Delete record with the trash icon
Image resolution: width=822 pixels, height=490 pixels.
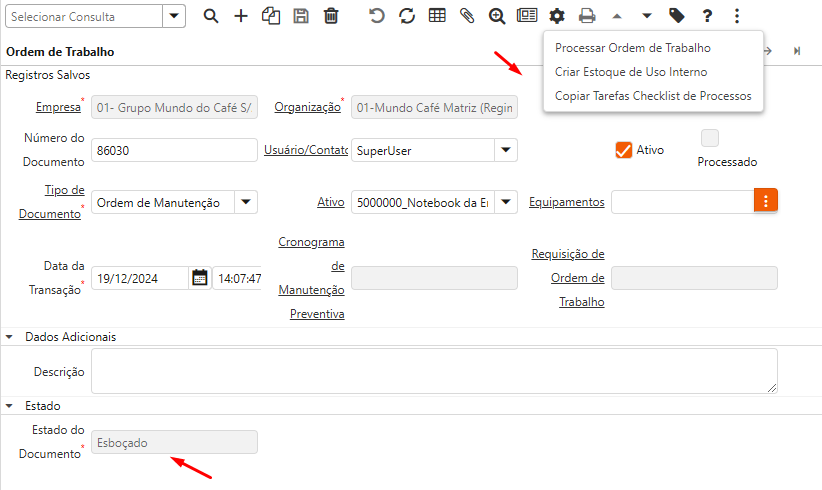(331, 16)
